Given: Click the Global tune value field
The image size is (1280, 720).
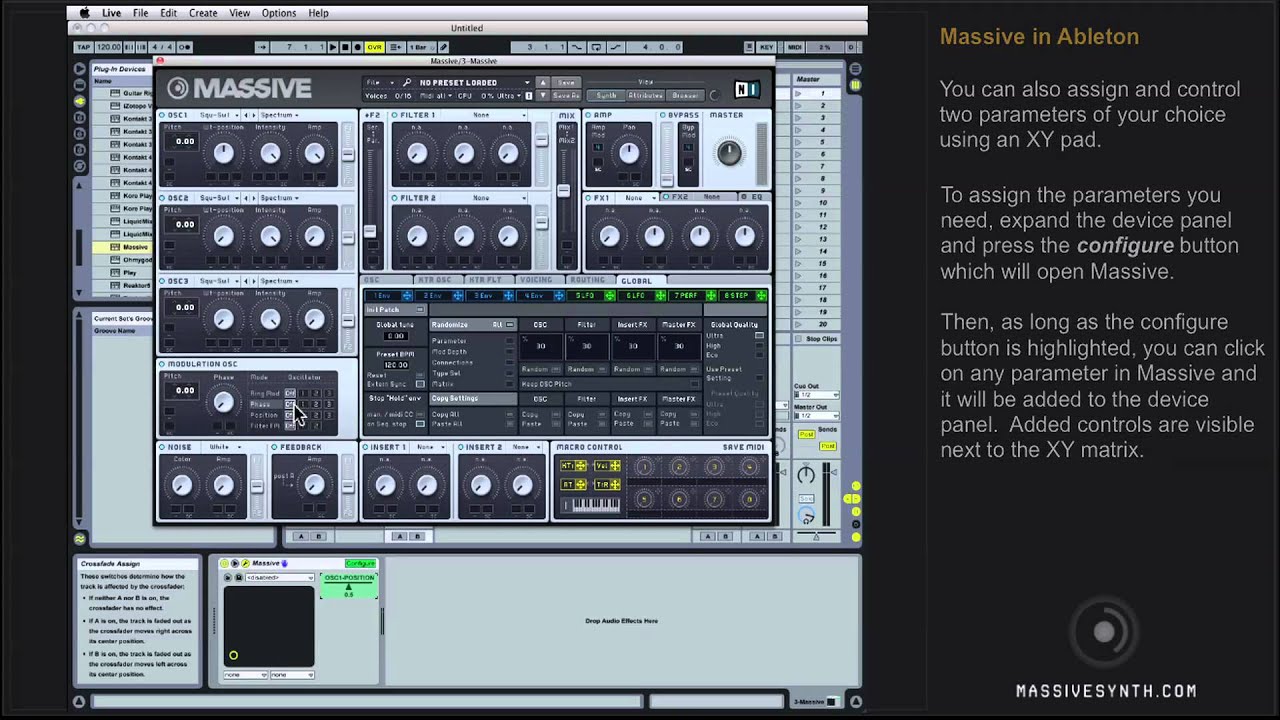Looking at the screenshot, I should coord(396,337).
